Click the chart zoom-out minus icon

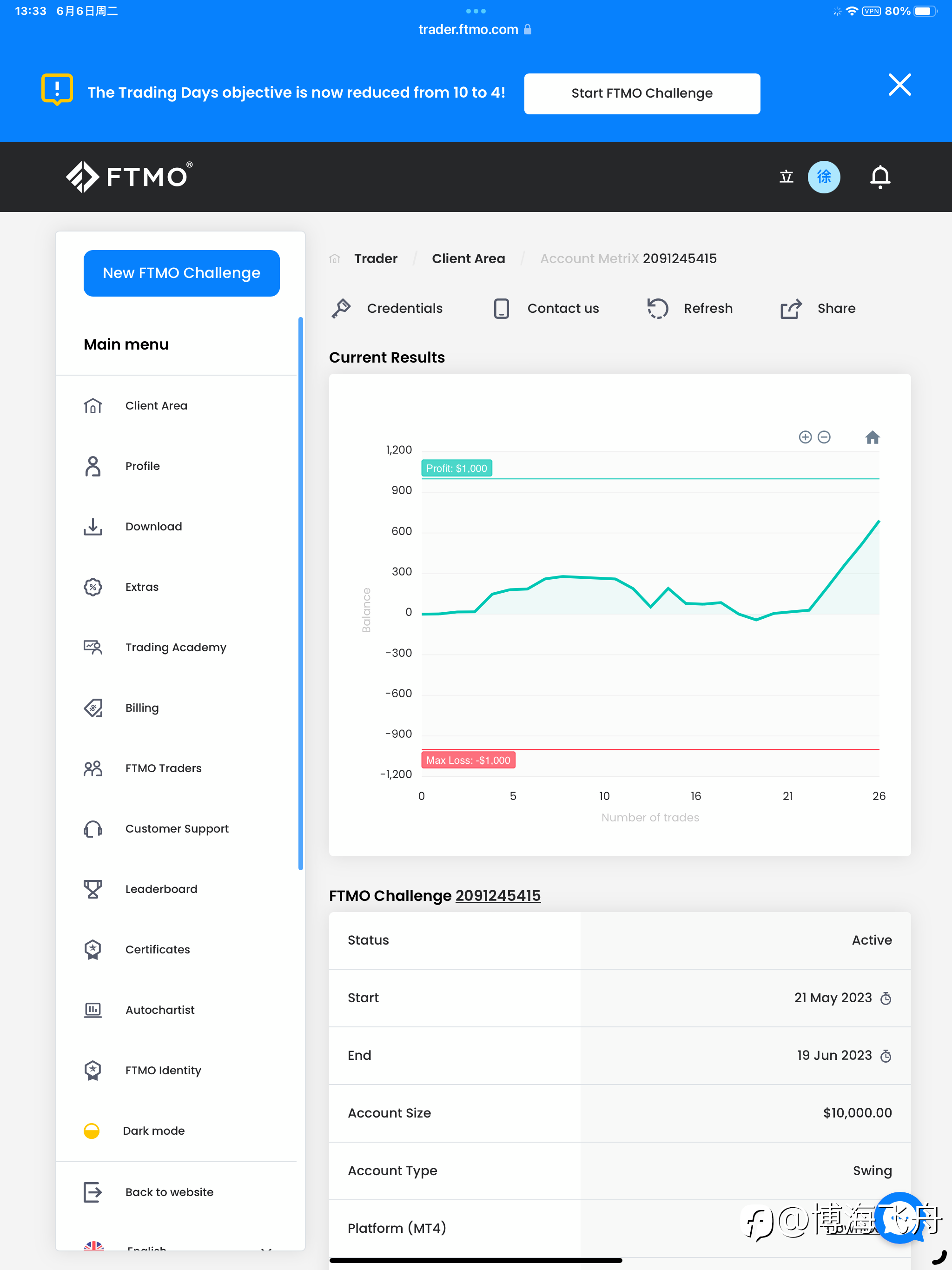click(824, 437)
